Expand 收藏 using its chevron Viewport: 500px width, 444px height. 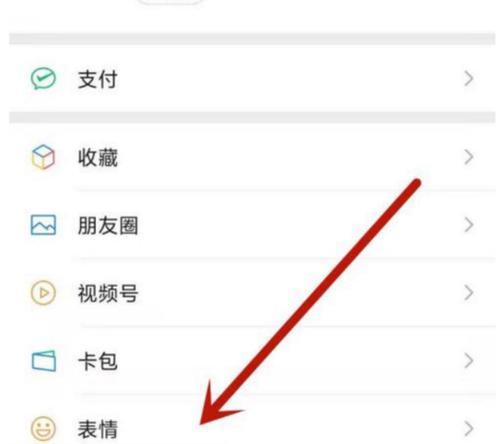469,157
